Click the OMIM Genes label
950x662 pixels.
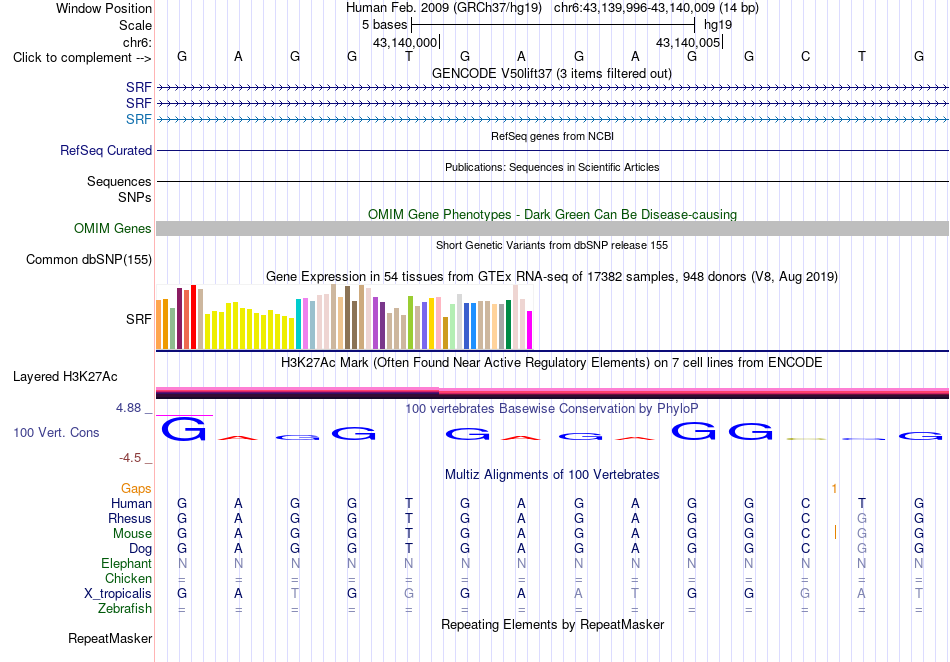[113, 228]
